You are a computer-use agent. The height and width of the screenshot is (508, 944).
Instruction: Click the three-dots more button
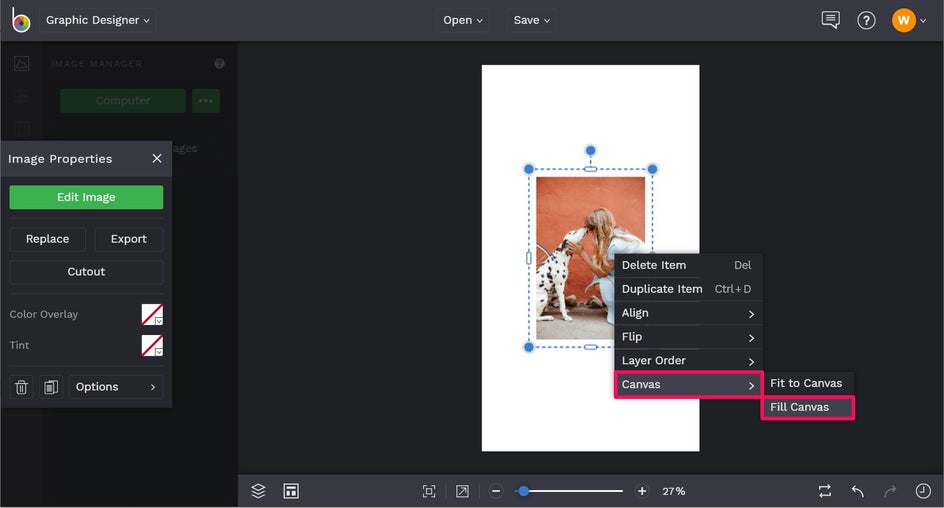point(206,101)
